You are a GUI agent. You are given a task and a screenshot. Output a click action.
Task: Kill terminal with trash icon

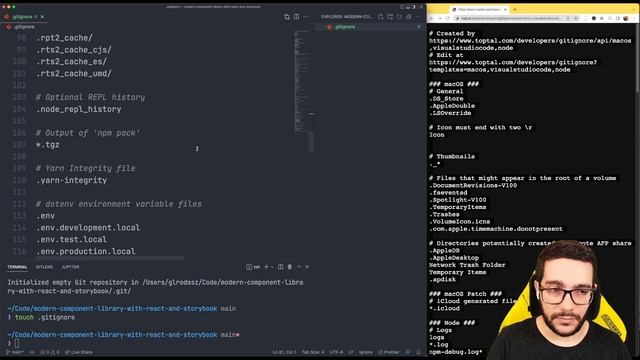click(x=290, y=267)
